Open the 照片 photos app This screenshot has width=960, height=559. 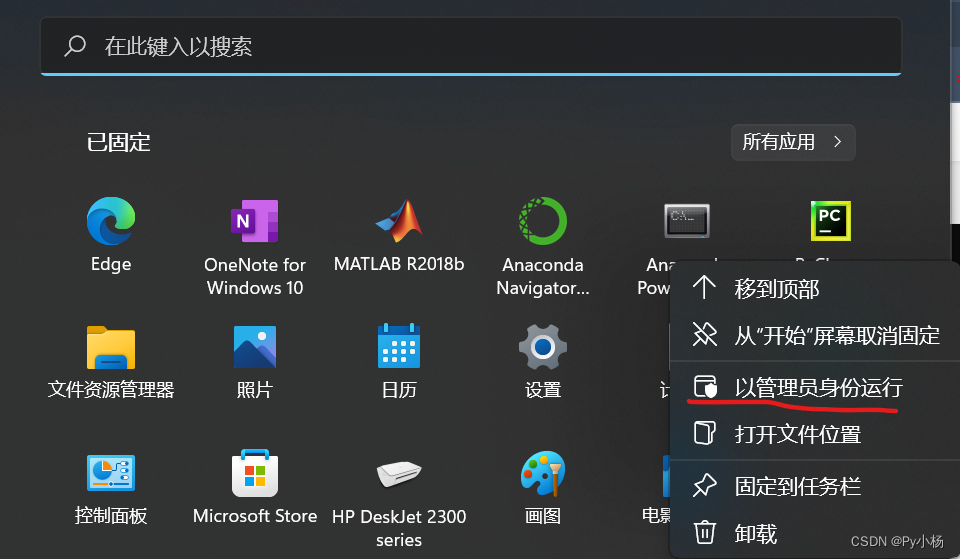click(x=255, y=347)
